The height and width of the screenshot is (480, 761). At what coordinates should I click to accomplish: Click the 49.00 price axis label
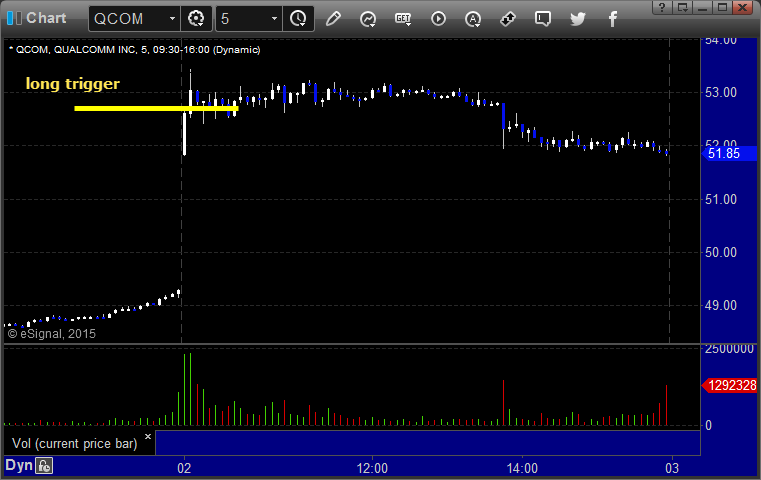coord(721,305)
